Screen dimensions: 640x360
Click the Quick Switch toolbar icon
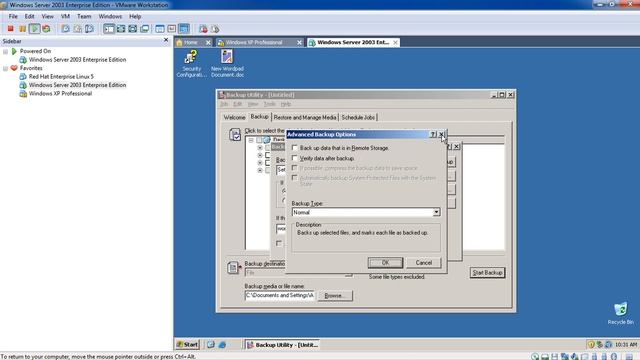click(x=133, y=29)
